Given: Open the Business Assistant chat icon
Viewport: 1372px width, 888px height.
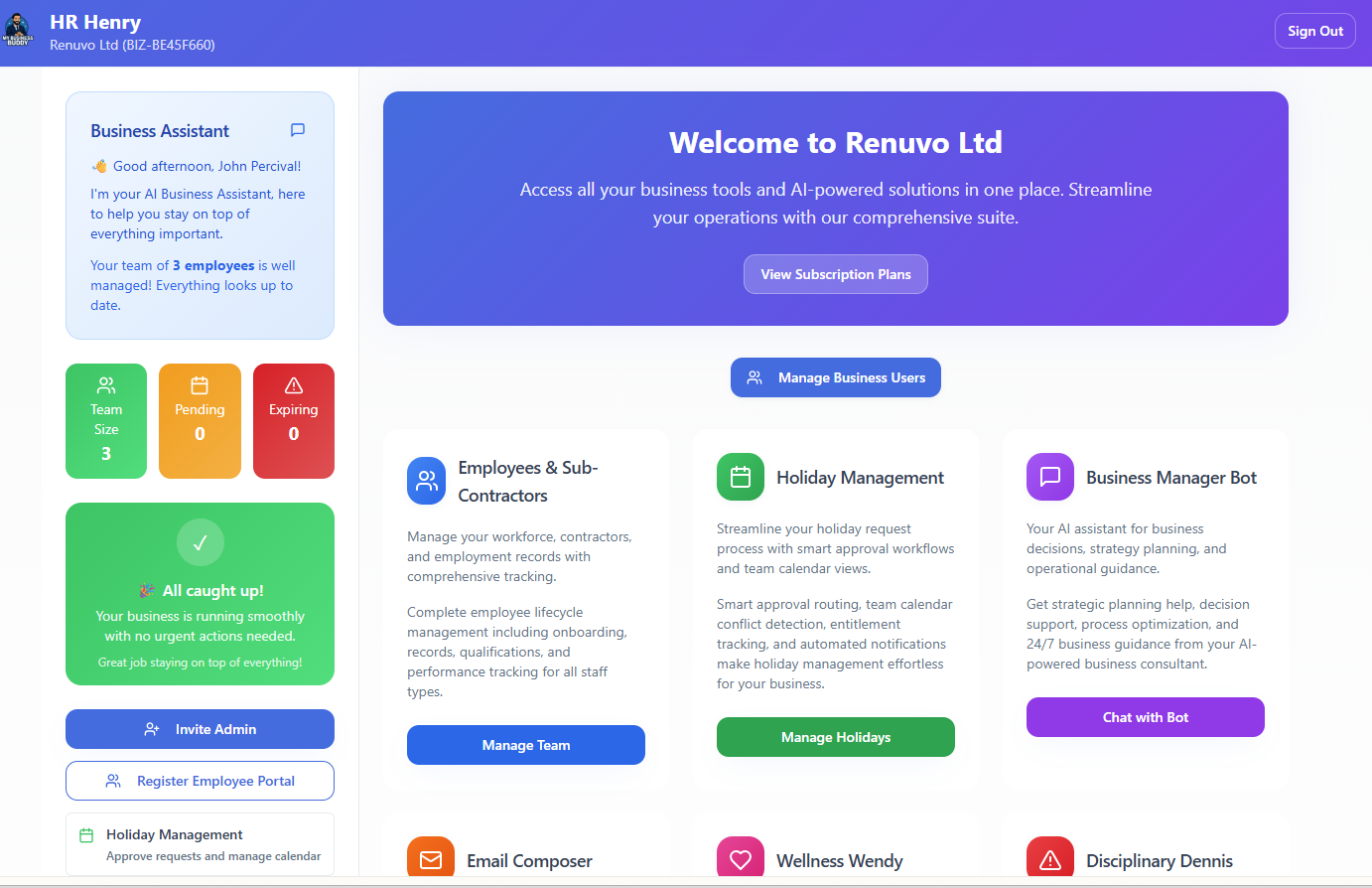Looking at the screenshot, I should (x=297, y=130).
